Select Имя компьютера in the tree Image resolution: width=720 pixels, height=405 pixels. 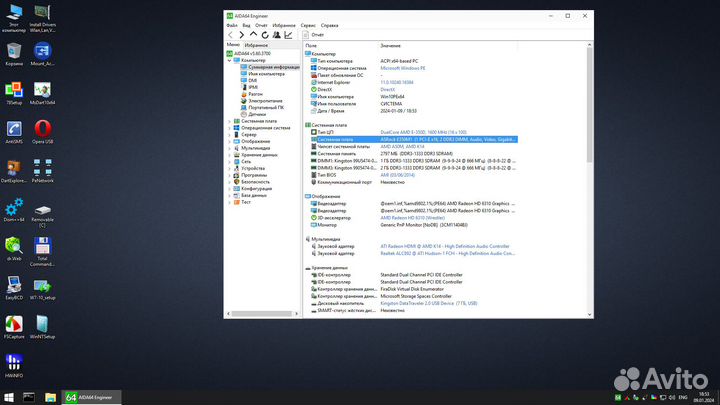tap(263, 74)
